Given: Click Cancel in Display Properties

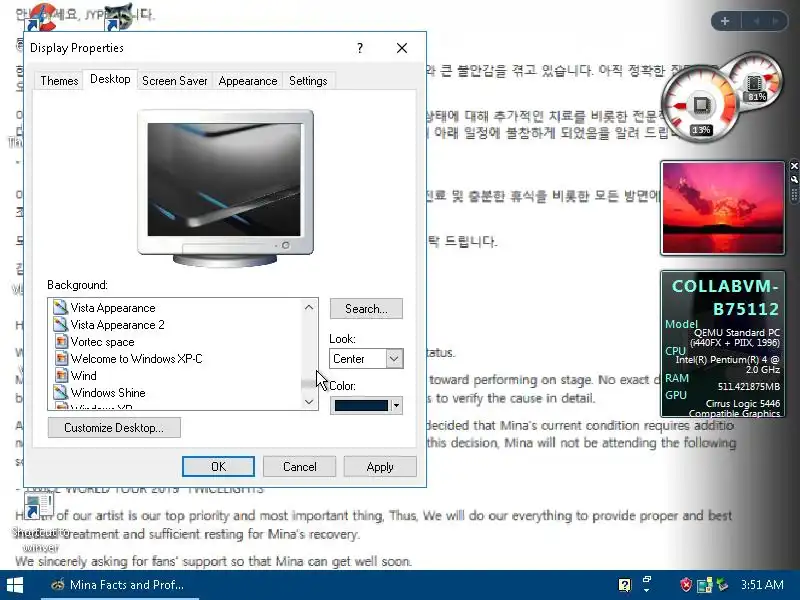Looking at the screenshot, I should point(299,466).
